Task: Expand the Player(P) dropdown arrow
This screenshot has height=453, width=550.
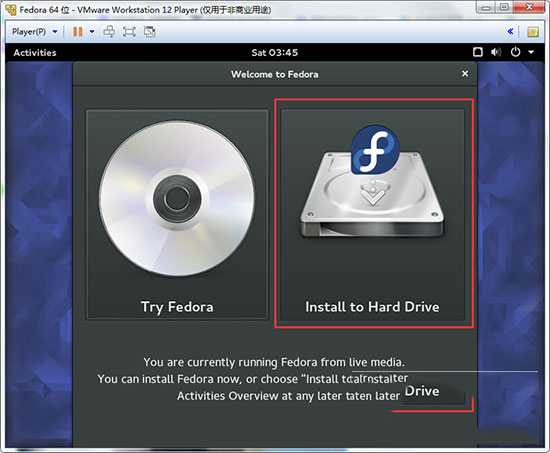Action: 55,32
